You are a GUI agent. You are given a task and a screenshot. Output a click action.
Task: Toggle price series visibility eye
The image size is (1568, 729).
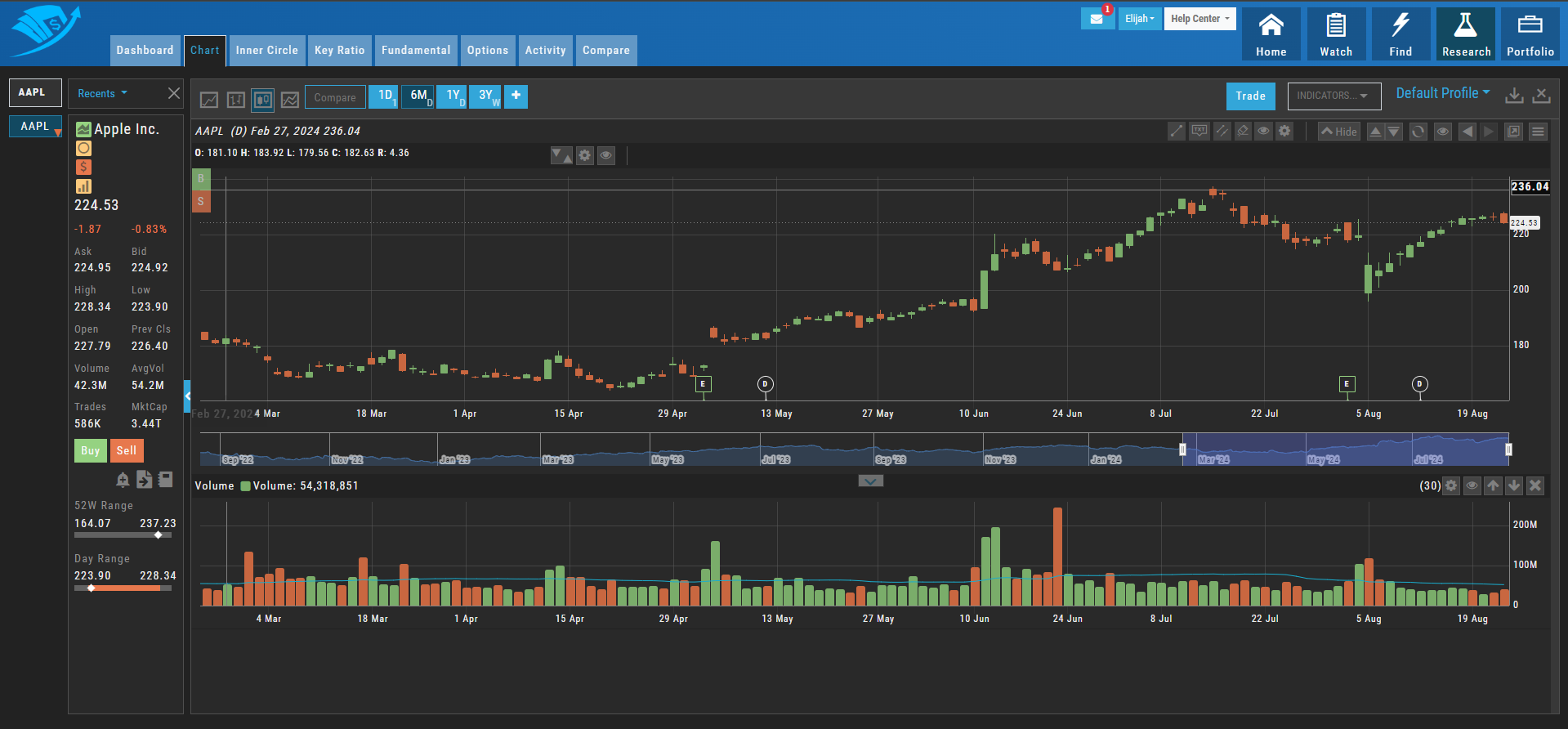point(606,155)
